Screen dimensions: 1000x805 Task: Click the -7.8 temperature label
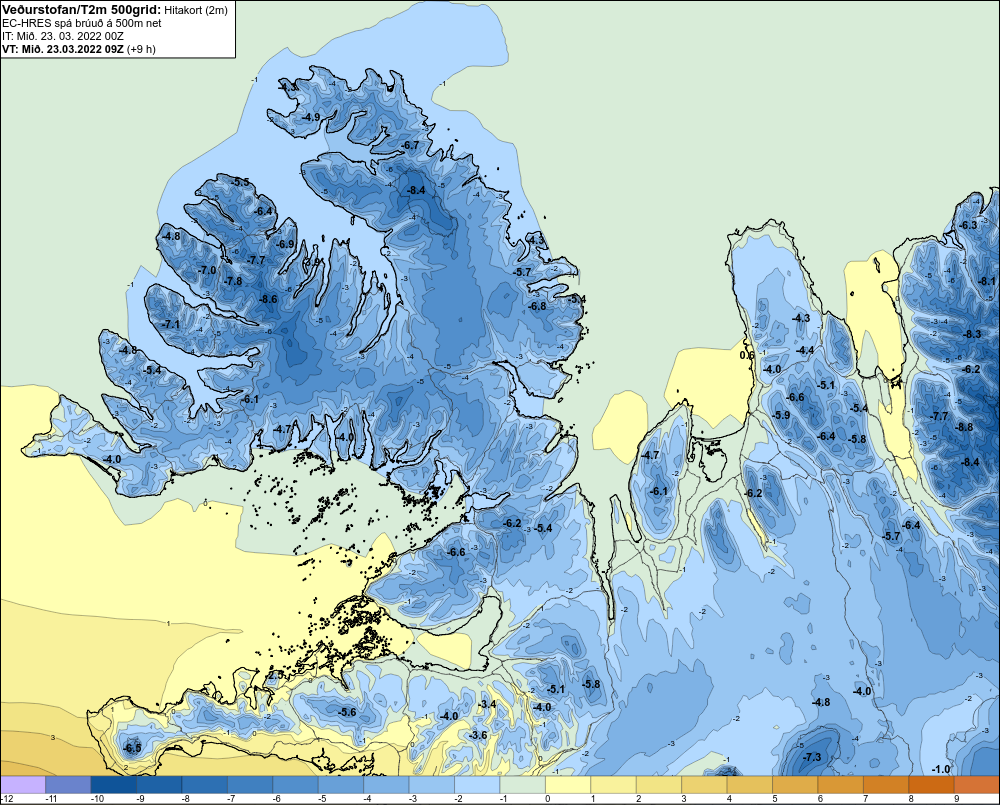point(233,281)
